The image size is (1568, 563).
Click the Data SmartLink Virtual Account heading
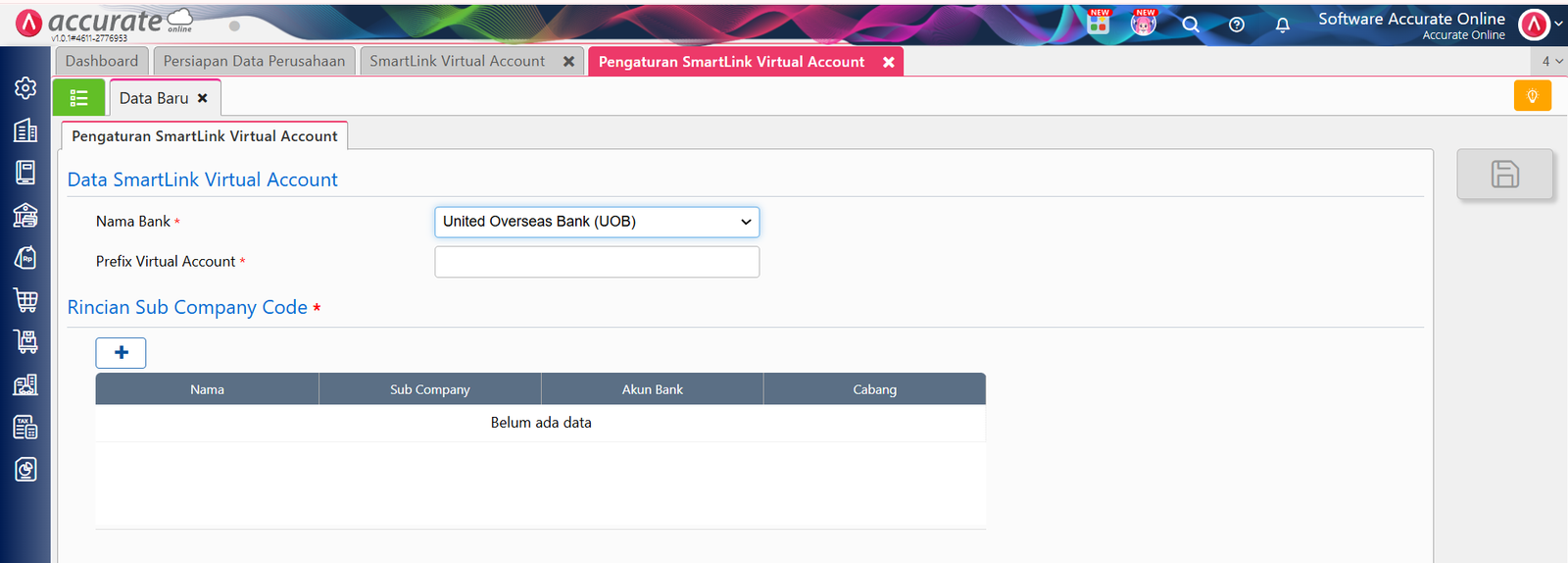[203, 179]
